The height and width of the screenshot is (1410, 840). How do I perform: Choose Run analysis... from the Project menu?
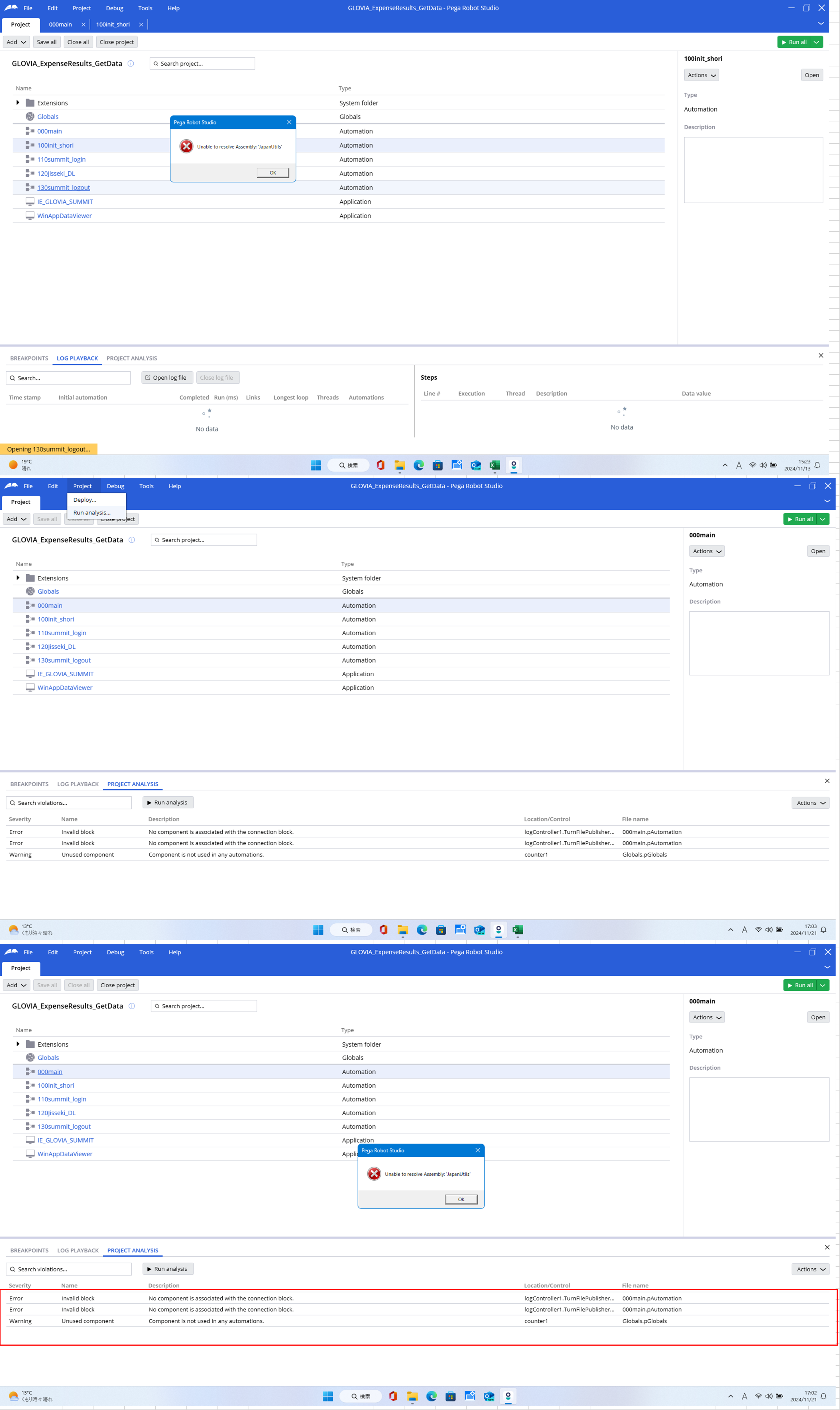point(92,512)
